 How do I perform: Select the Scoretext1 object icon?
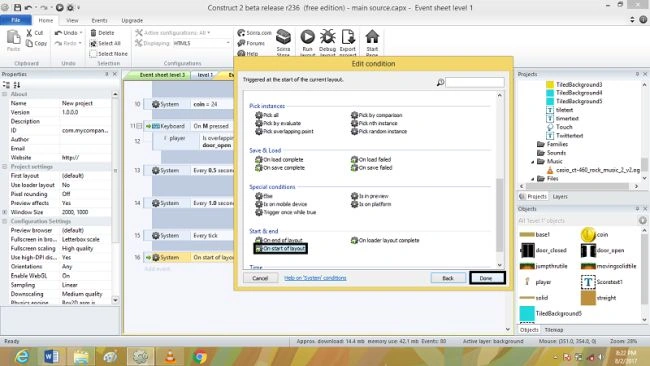pyautogui.click(x=588, y=282)
